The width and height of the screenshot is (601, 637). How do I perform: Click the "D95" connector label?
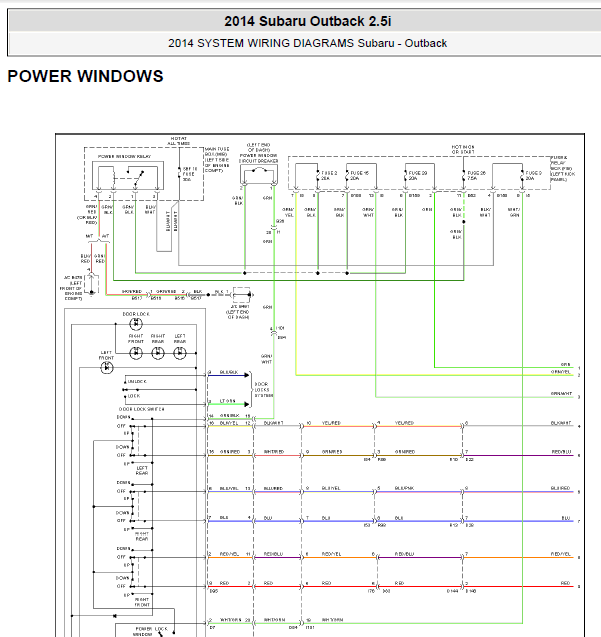point(213,592)
